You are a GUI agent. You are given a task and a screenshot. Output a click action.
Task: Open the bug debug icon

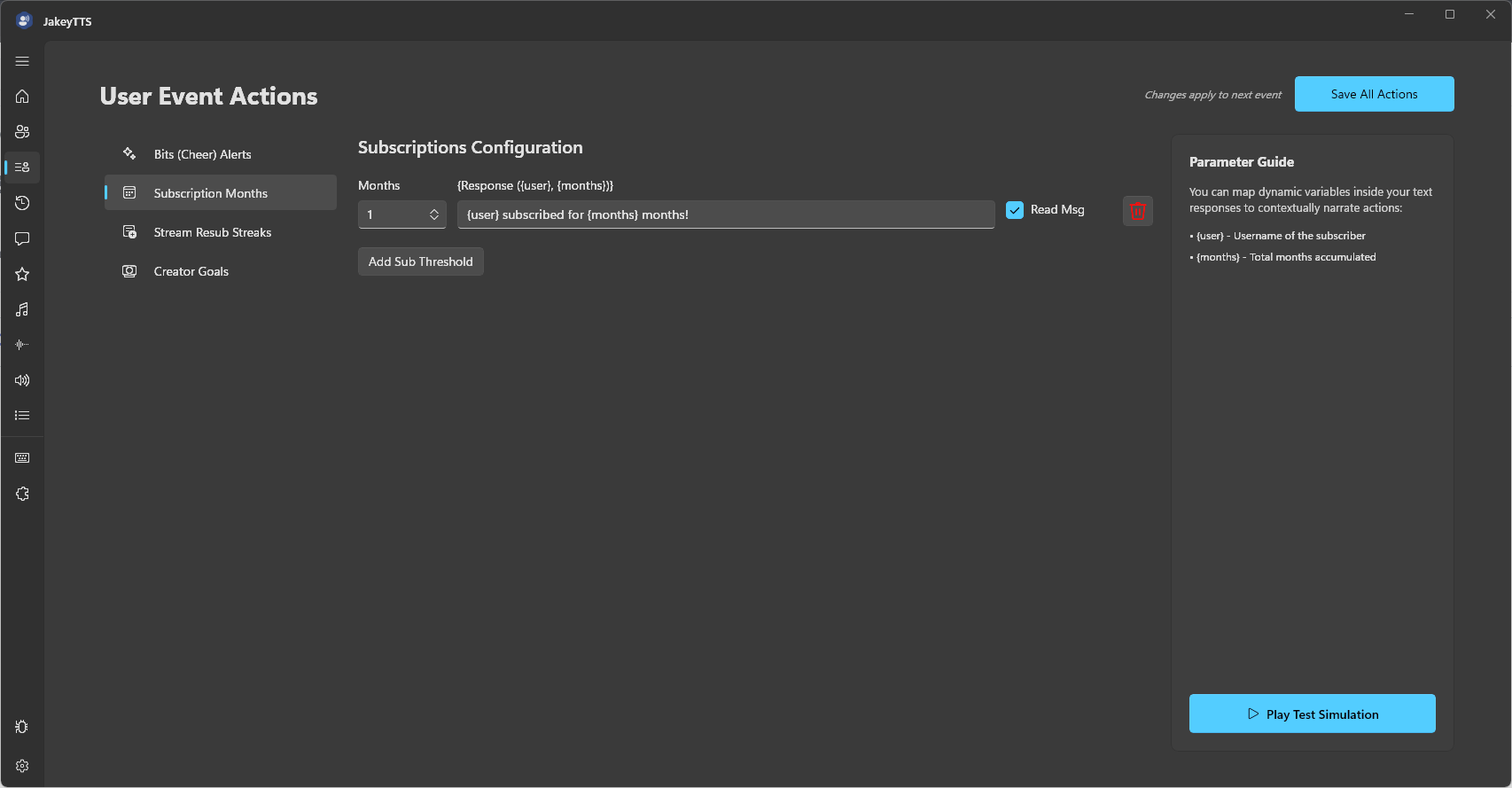[x=22, y=727]
